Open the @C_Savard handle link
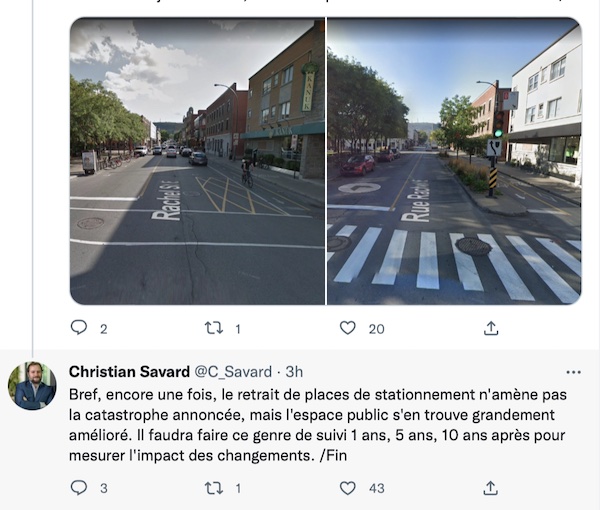 click(233, 372)
